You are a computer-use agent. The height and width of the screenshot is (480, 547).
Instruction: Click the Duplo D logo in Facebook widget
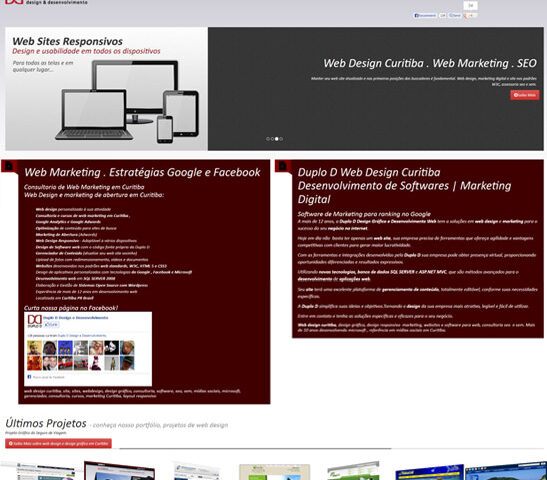coord(35,321)
